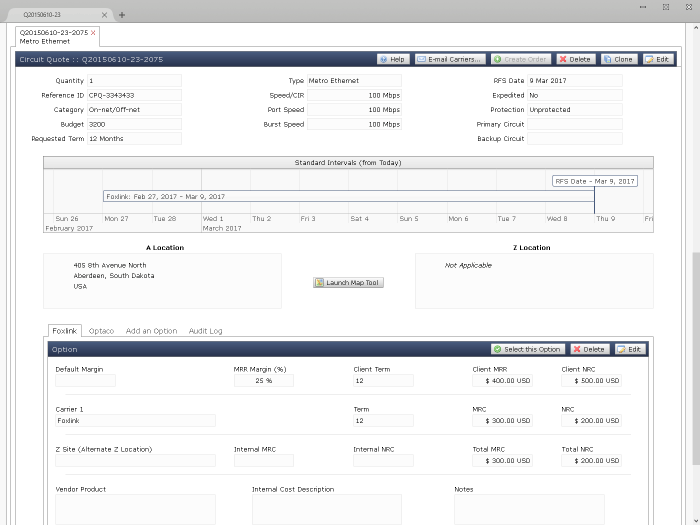Edit the Foxlink option

coord(629,349)
